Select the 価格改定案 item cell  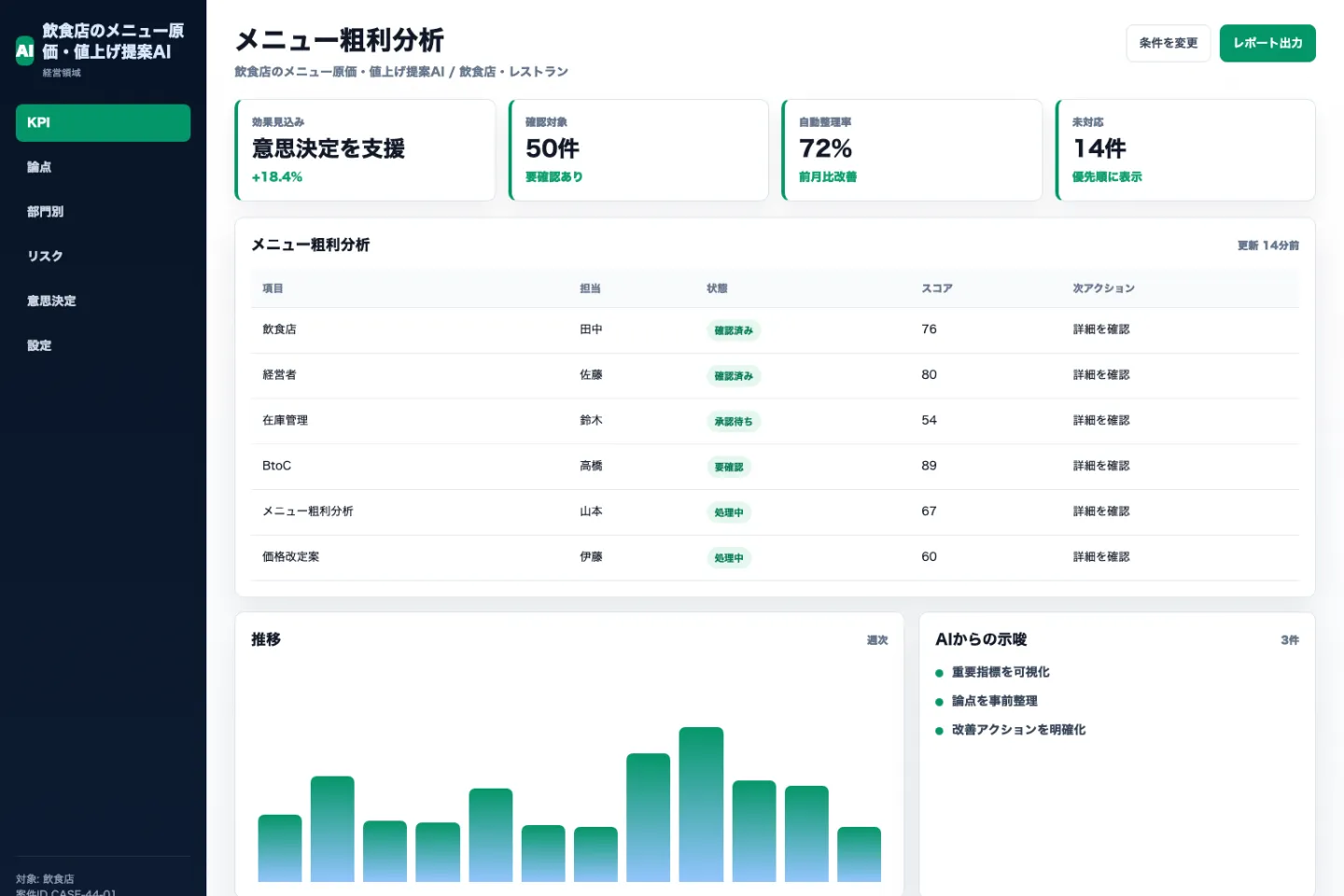291,557
